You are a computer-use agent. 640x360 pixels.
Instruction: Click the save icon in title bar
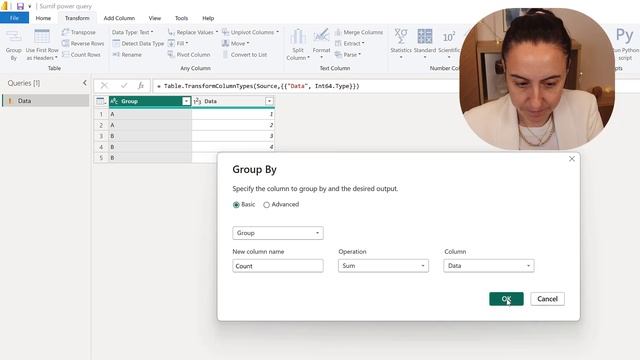(x=20, y=6)
